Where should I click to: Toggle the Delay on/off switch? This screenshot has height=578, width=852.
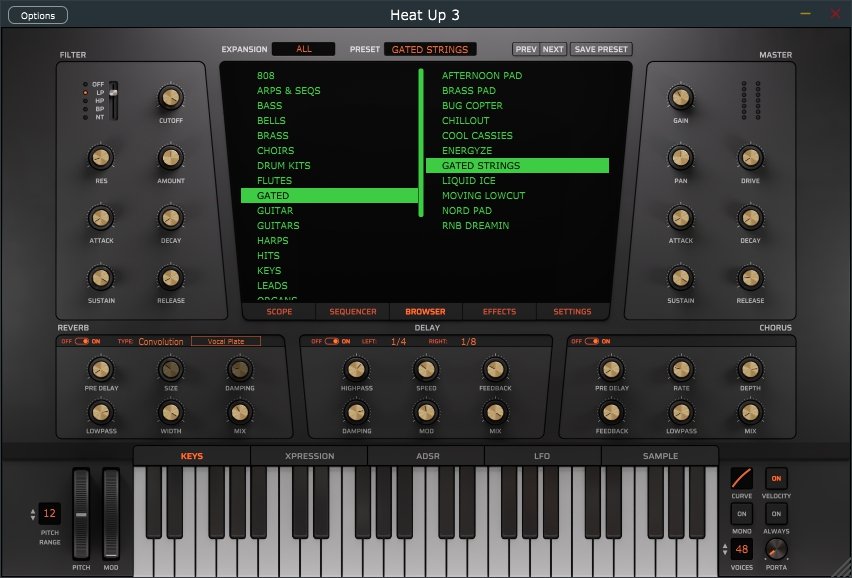(x=330, y=341)
